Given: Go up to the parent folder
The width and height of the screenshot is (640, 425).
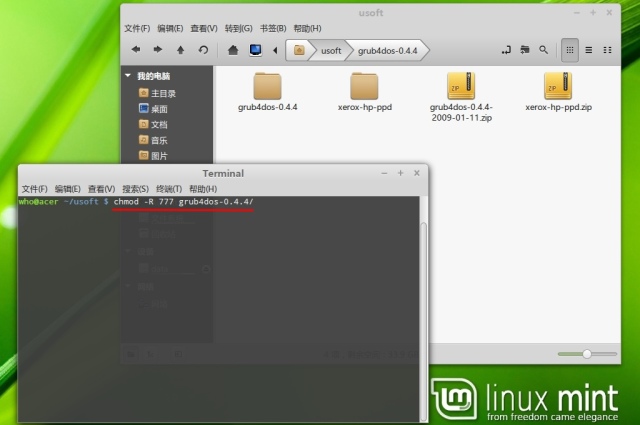Looking at the screenshot, I should [x=180, y=50].
